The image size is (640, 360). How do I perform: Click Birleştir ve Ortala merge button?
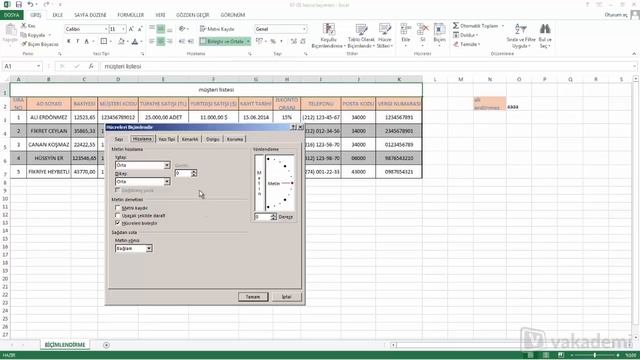222,41
